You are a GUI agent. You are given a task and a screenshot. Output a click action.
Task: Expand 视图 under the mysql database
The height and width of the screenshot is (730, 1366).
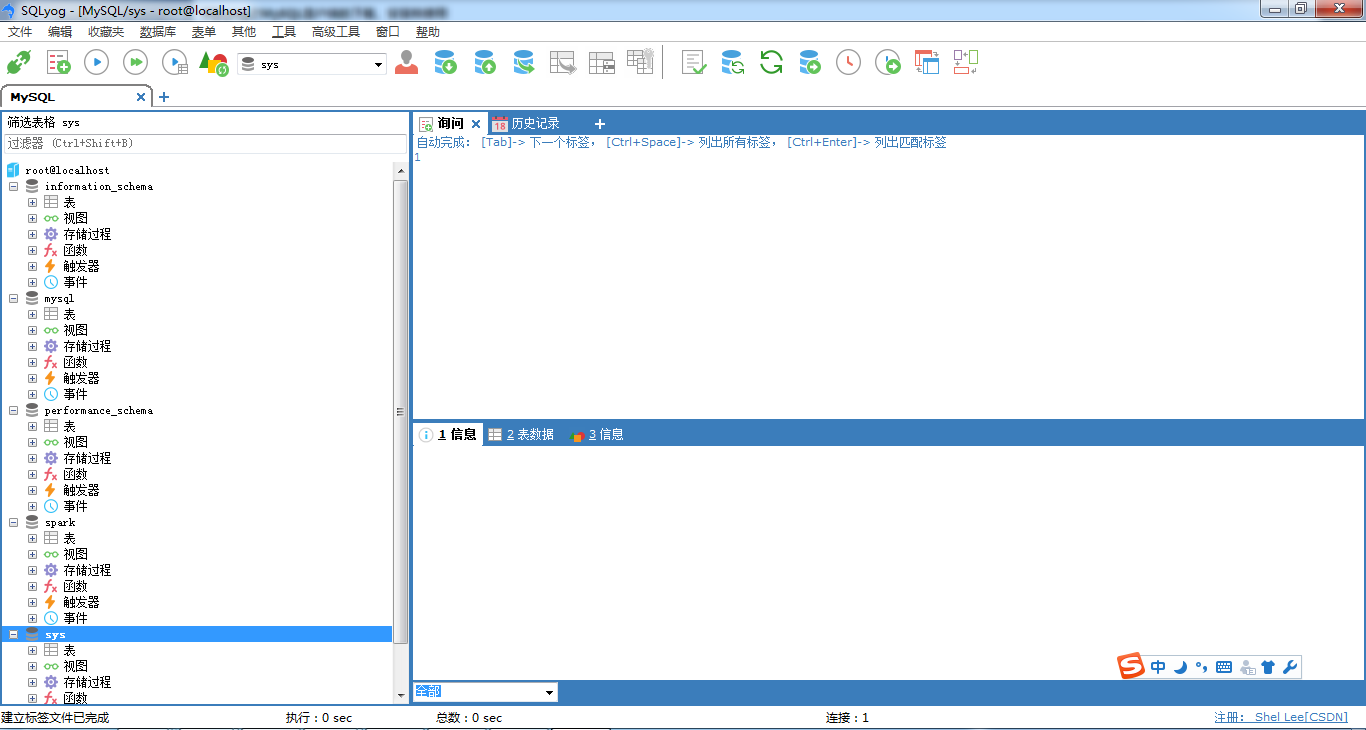pyautogui.click(x=33, y=330)
